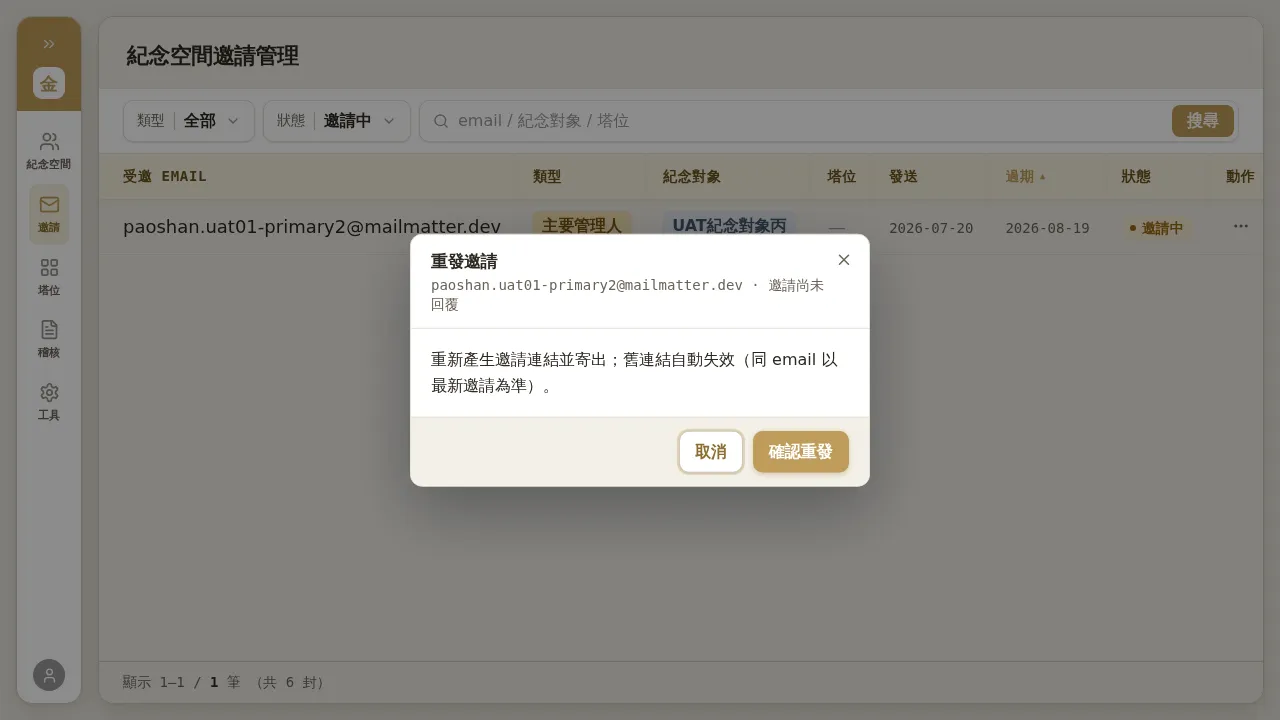Open 塔位 grid icon in sidebar
This screenshot has width=1280, height=720.
[49, 277]
